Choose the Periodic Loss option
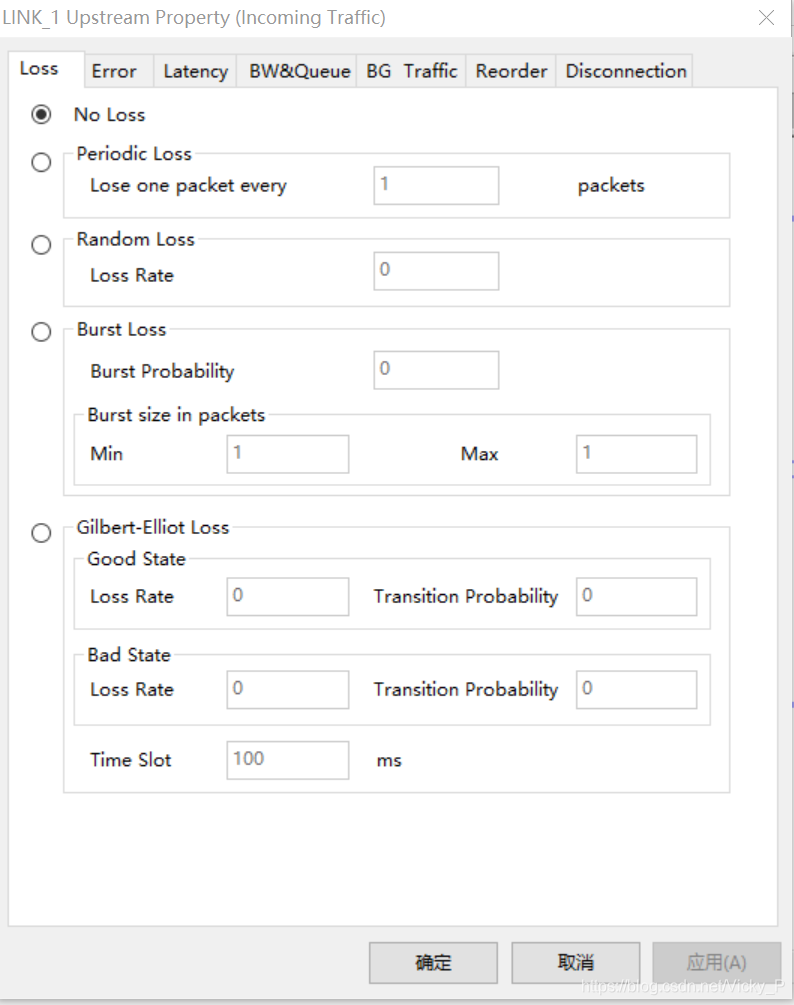 pyautogui.click(x=41, y=162)
